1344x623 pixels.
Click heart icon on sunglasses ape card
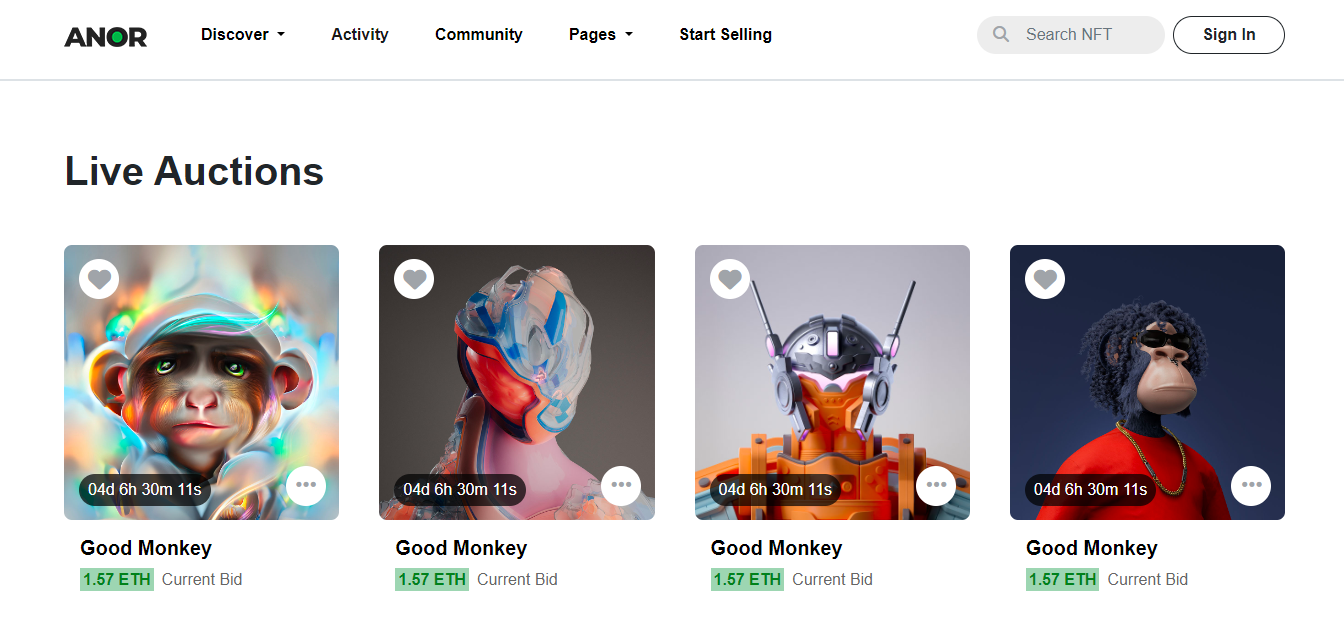[1045, 279]
